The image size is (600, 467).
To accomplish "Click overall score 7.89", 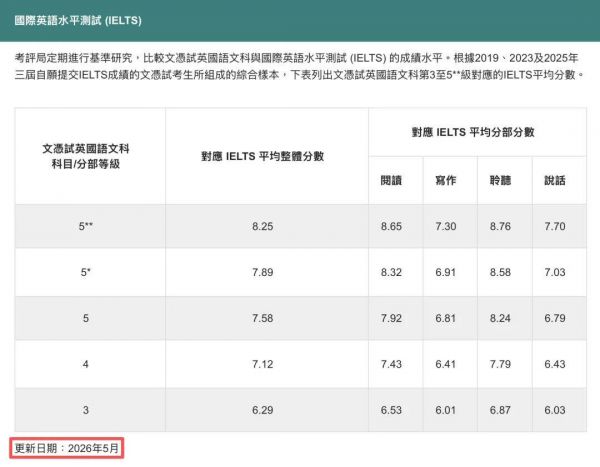I will pyautogui.click(x=262, y=272).
